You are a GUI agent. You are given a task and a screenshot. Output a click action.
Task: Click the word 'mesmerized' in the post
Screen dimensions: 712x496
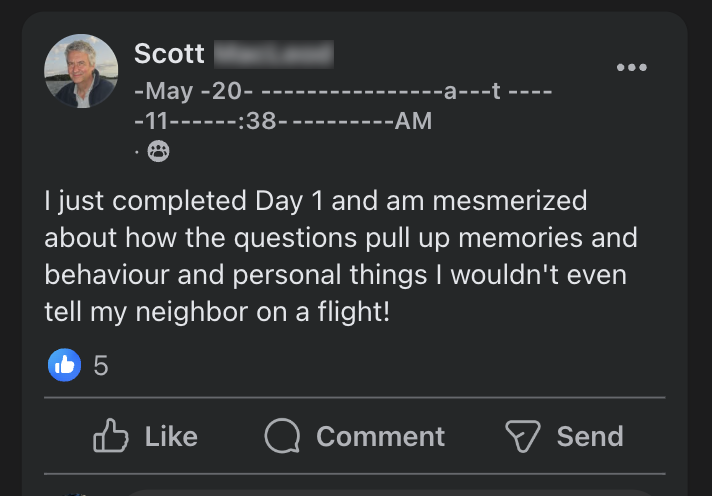point(510,201)
